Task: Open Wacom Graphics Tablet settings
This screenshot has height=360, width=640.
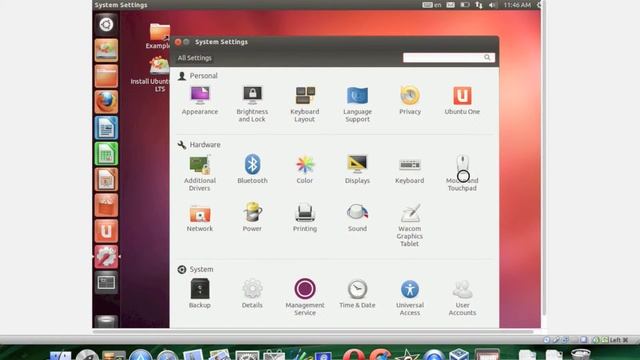Action: click(410, 225)
